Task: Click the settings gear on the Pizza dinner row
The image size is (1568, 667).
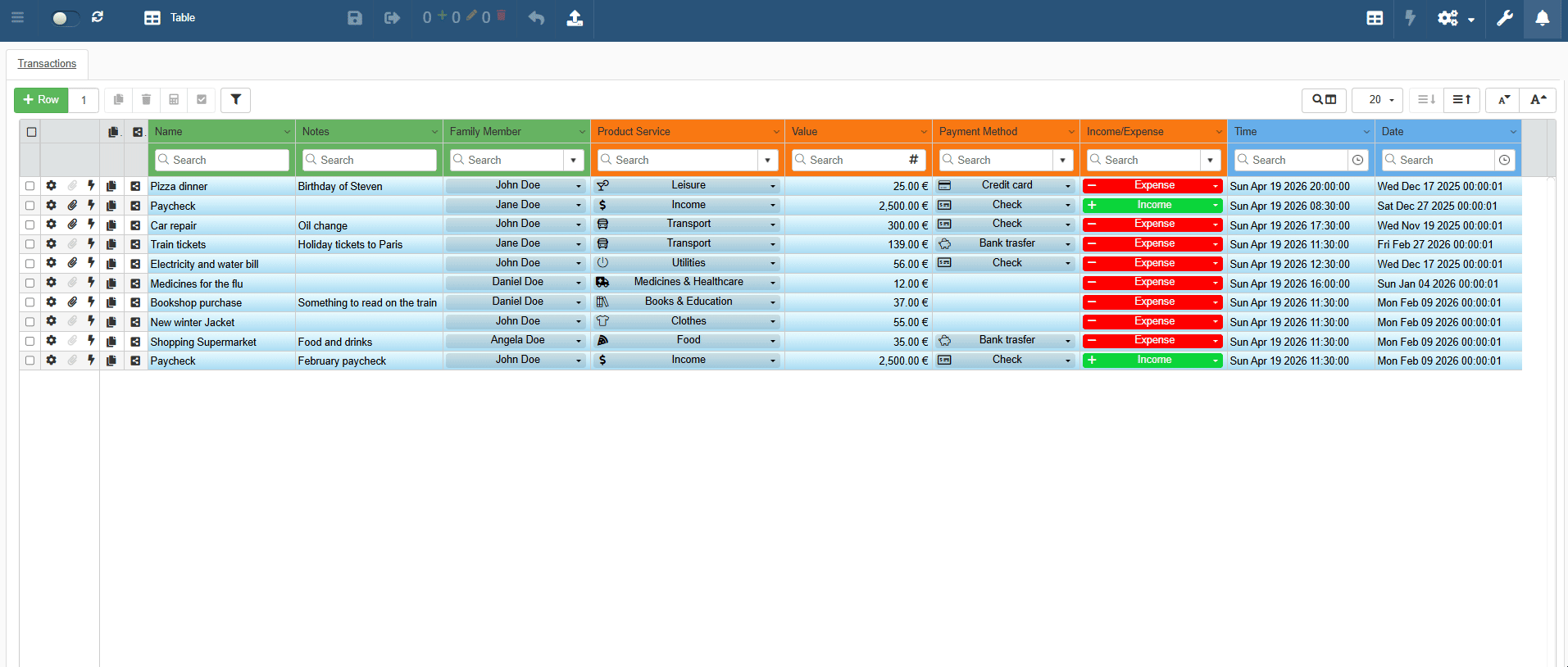Action: pos(51,186)
